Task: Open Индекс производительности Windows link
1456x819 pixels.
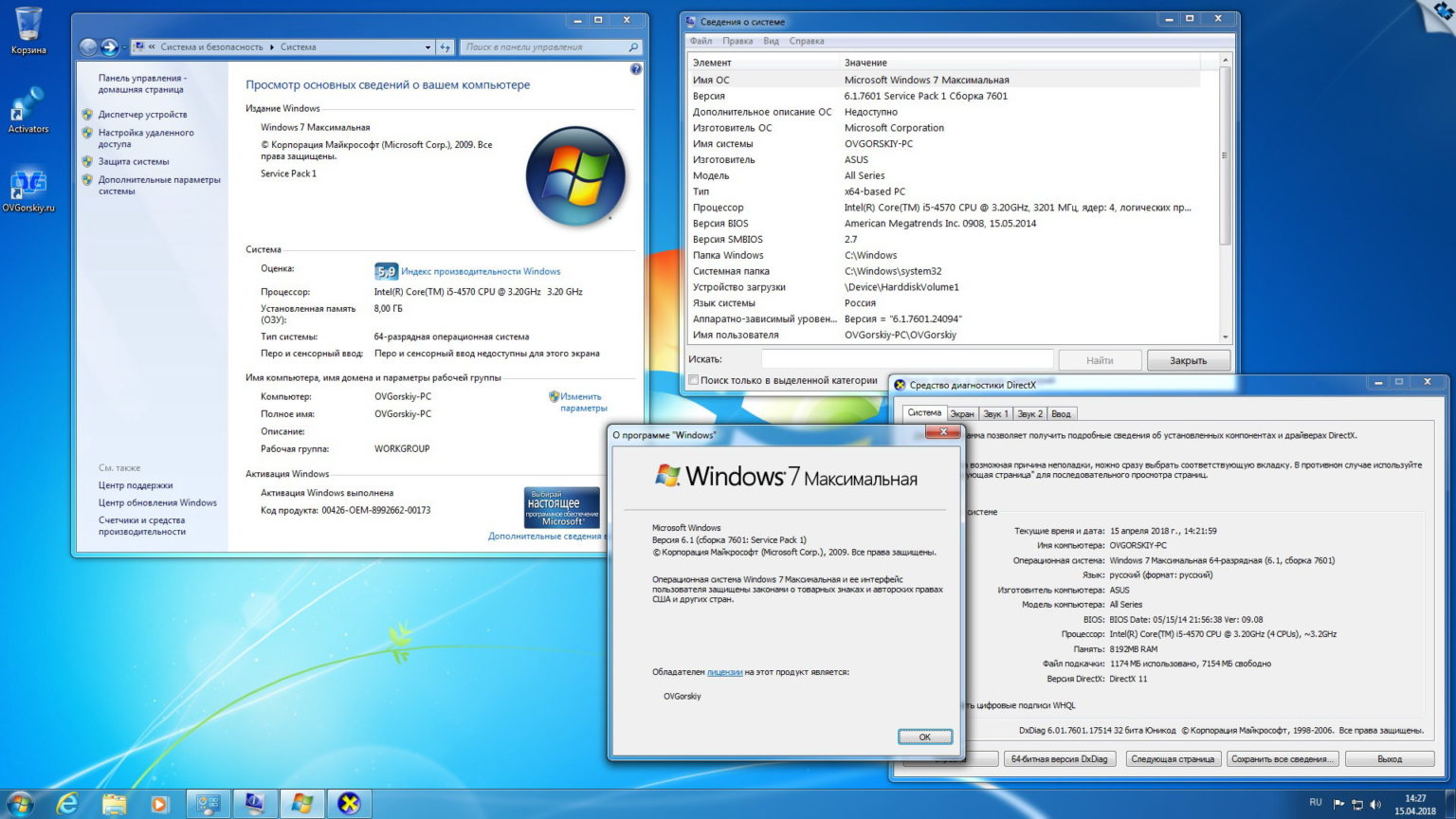Action: (481, 271)
